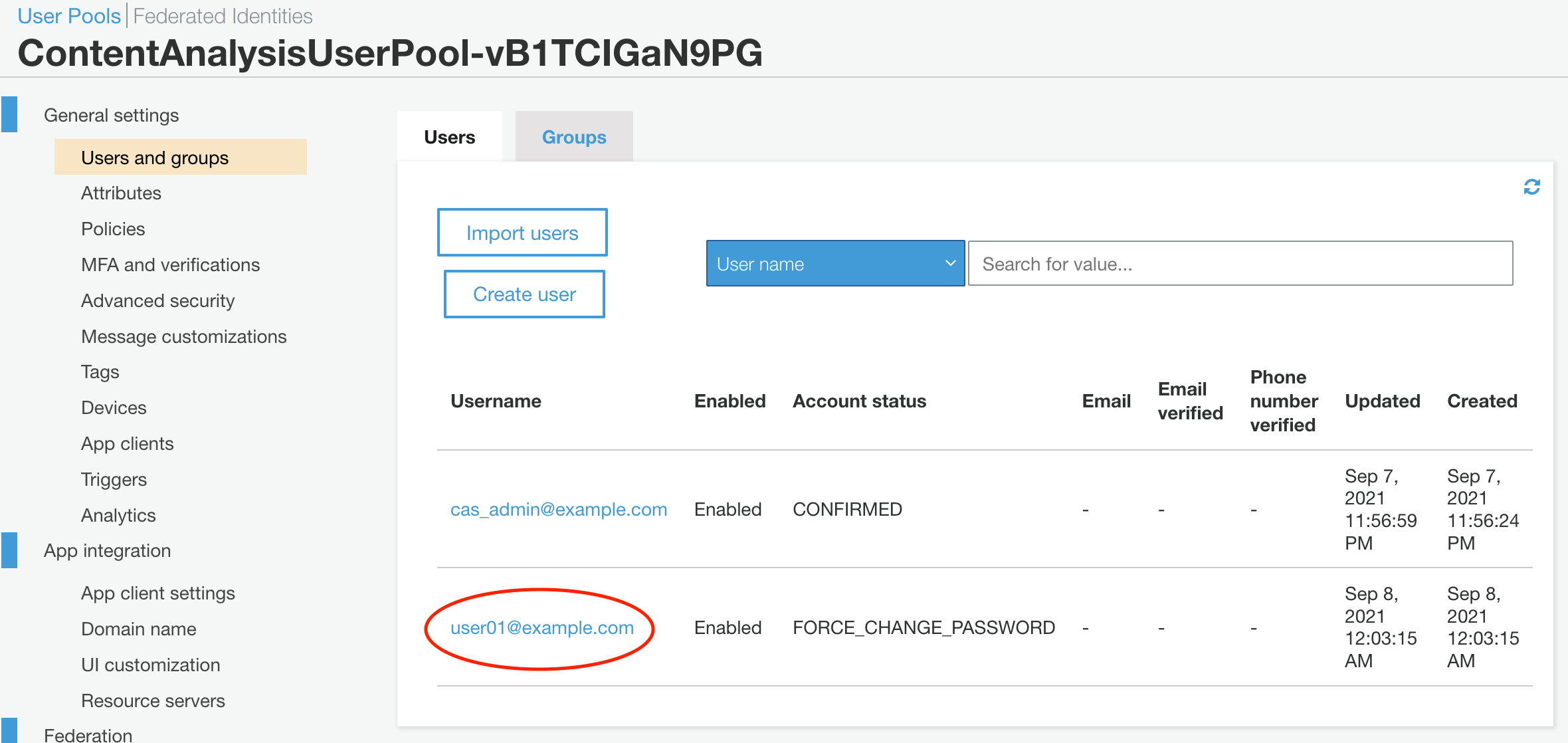The image size is (1568, 743).
Task: Go to the App clients section
Action: tap(127, 443)
